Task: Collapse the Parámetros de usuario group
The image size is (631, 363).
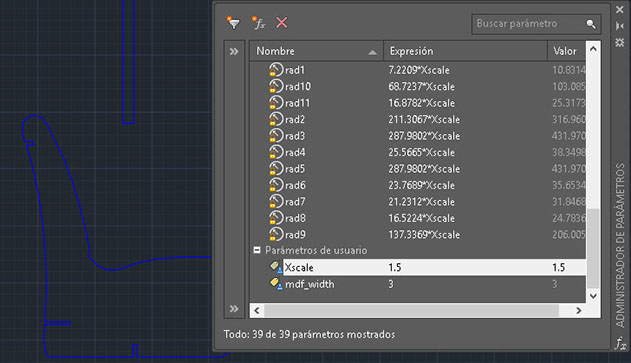Action: (x=257, y=250)
